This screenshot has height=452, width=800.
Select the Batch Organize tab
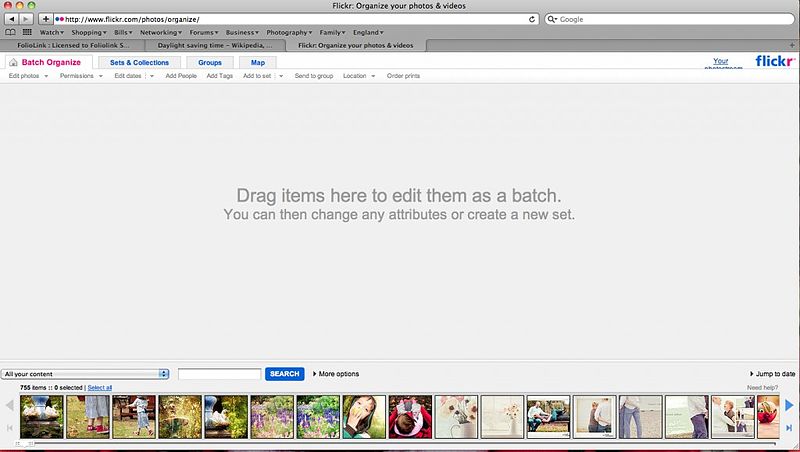(48, 62)
